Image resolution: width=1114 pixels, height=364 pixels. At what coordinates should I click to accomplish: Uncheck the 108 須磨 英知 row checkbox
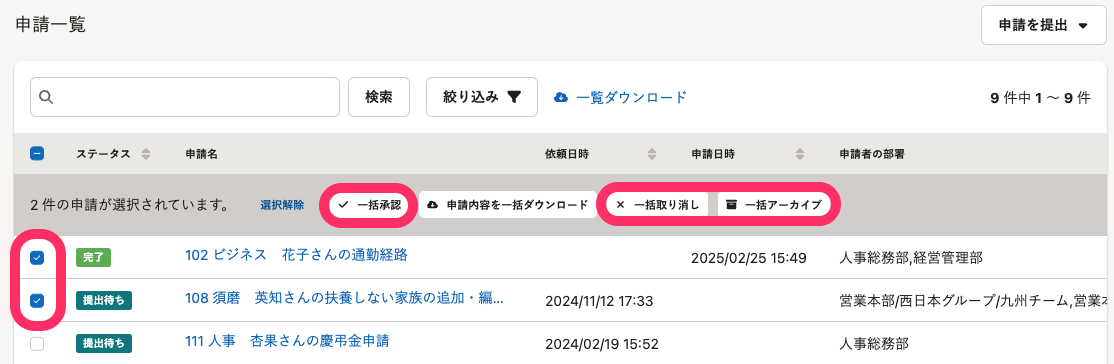pos(37,301)
